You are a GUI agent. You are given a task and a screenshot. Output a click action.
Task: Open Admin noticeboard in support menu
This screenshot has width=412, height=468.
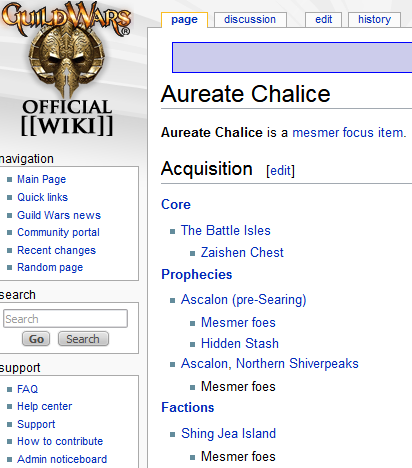[x=62, y=459]
